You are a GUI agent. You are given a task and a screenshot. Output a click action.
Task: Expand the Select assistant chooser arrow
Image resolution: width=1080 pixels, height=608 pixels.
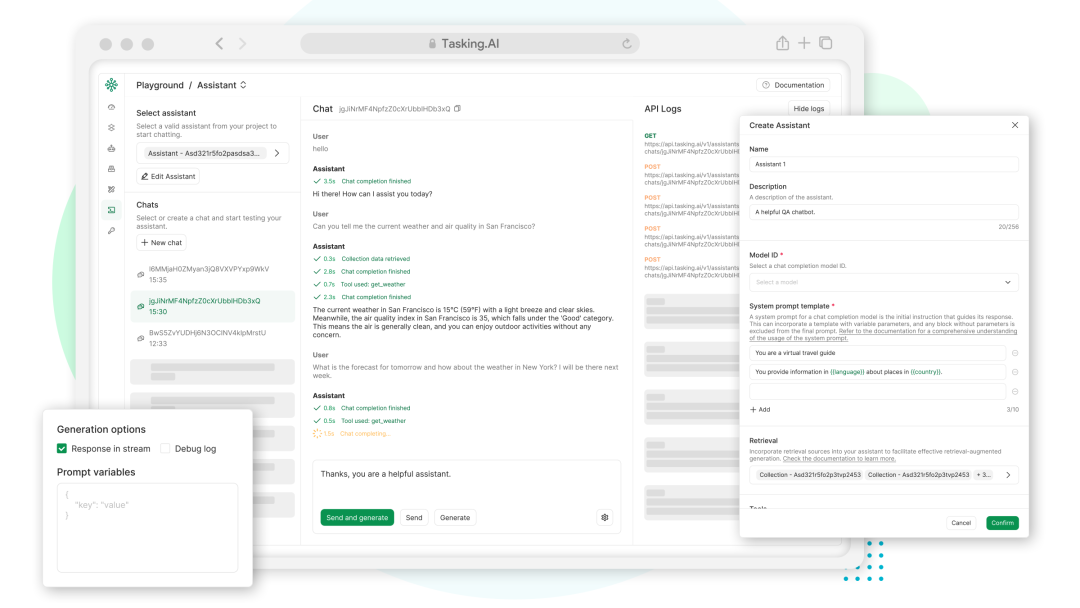click(x=278, y=153)
